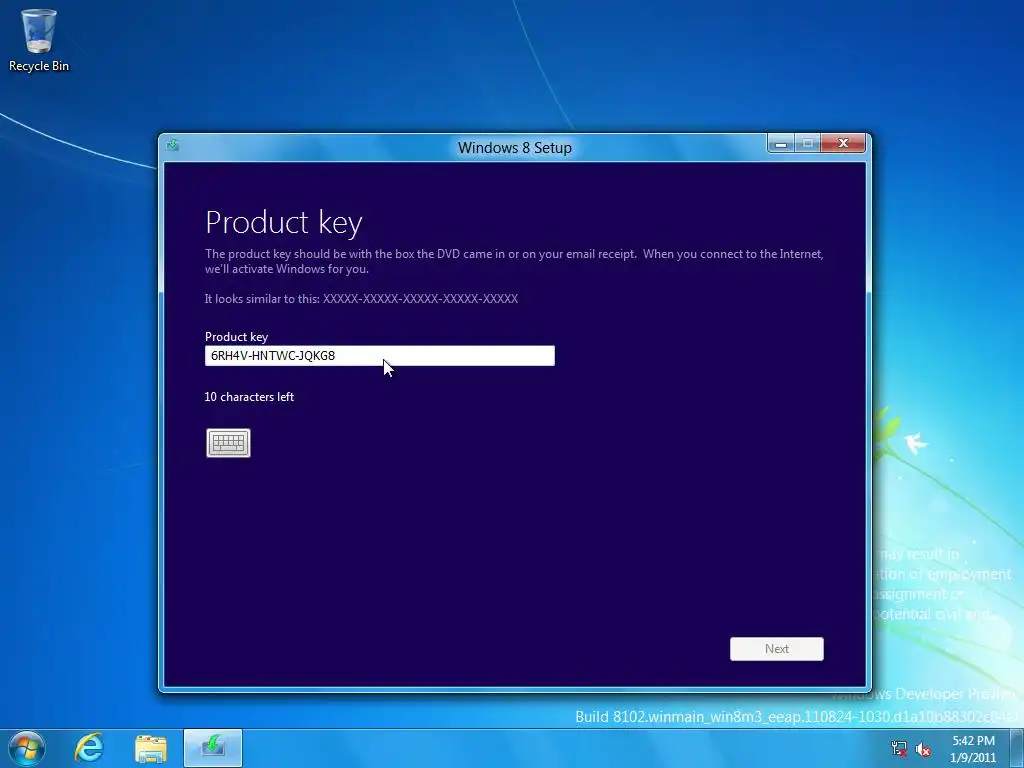Click the muted volume tray icon

(923, 749)
